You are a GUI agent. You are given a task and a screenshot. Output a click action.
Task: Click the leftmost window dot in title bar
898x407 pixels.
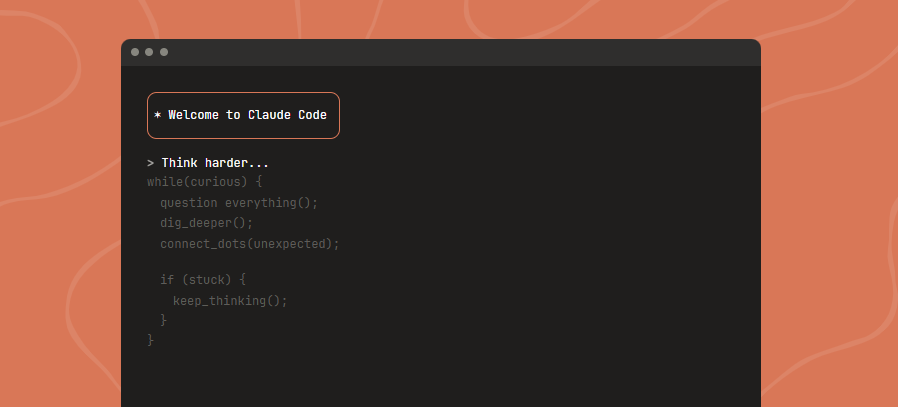pos(135,52)
